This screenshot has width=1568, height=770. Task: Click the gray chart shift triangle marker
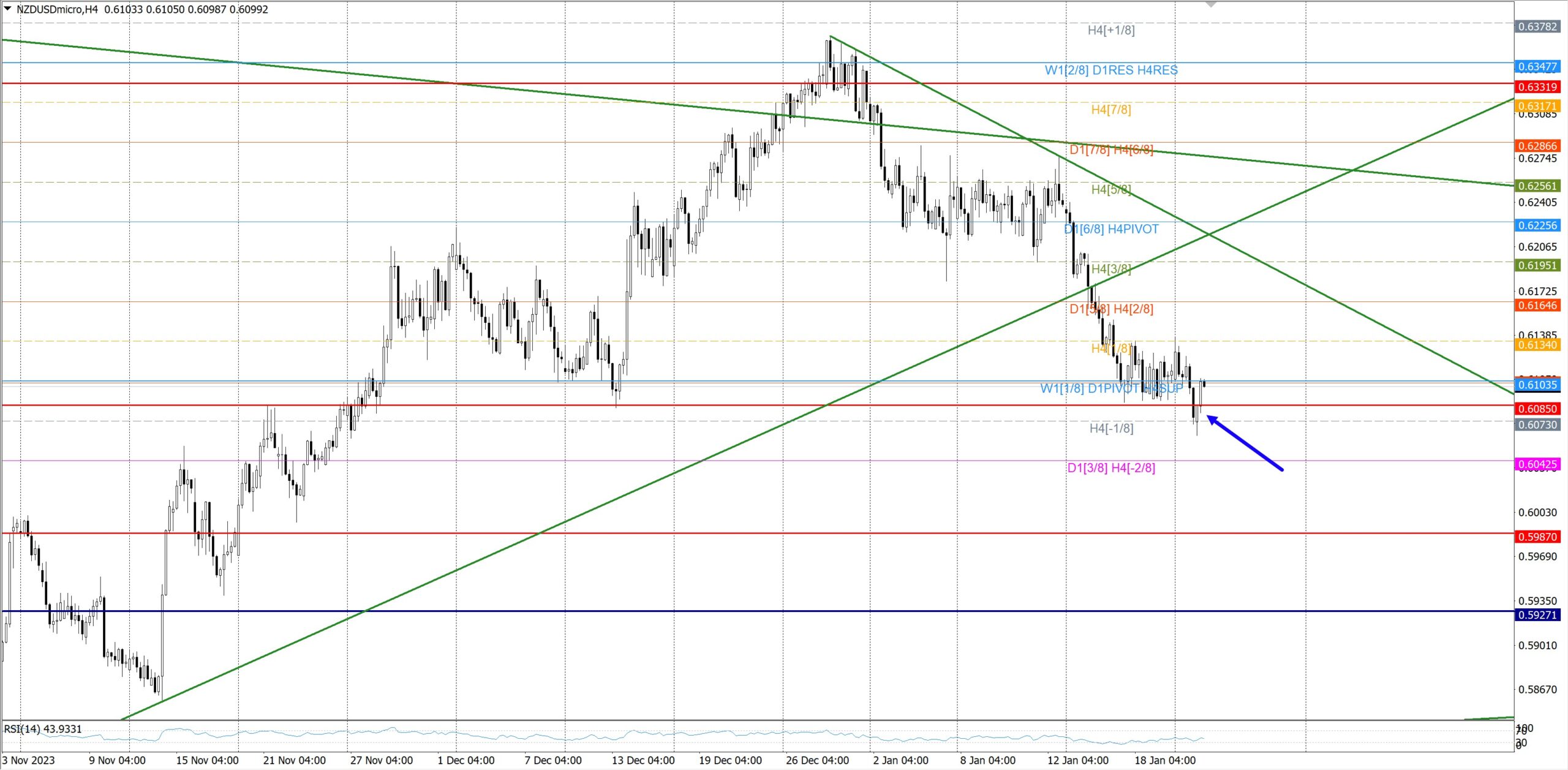coord(1210,4)
